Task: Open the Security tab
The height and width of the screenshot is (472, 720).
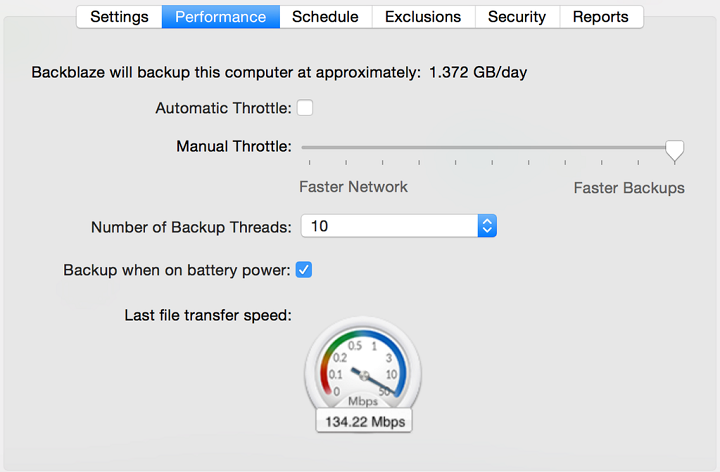Action: (517, 17)
